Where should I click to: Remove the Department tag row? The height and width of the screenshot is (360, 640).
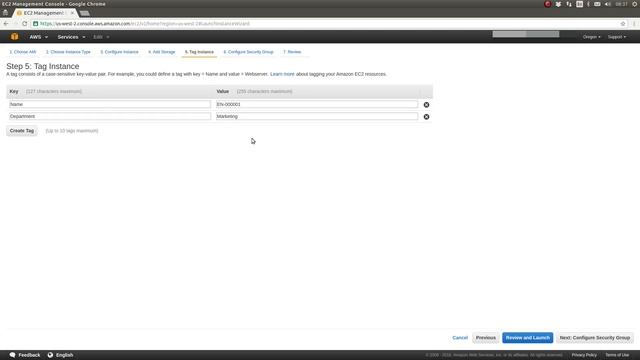426,117
